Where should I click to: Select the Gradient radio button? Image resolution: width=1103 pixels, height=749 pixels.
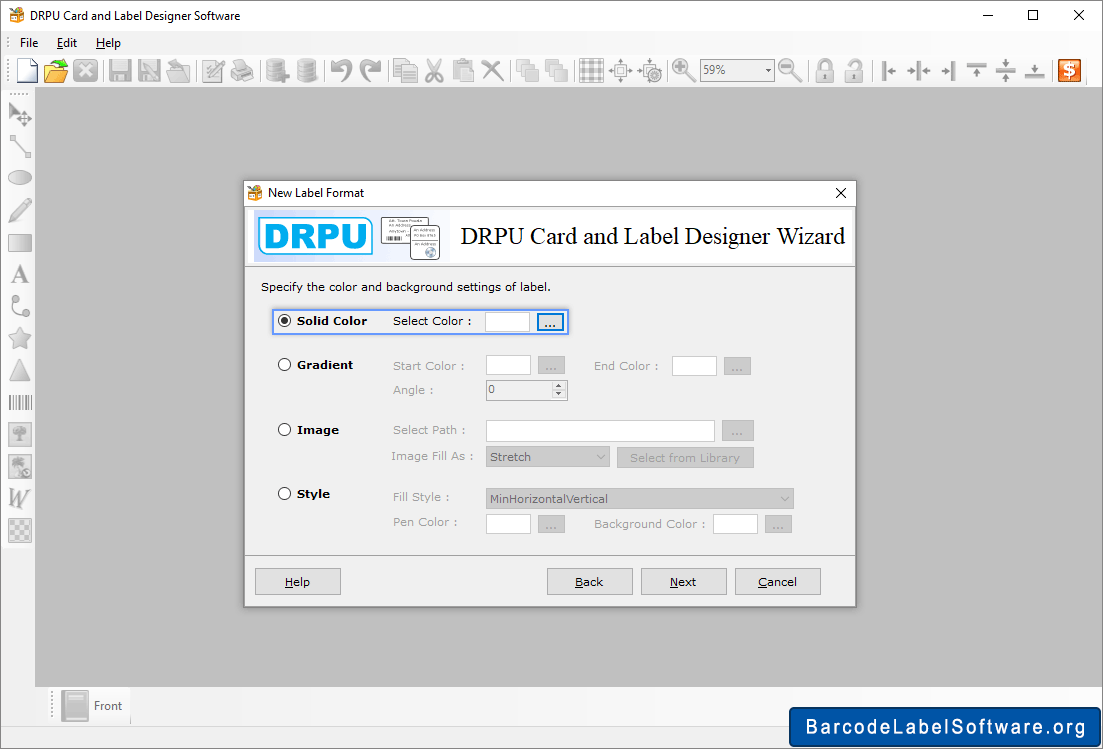(x=284, y=364)
